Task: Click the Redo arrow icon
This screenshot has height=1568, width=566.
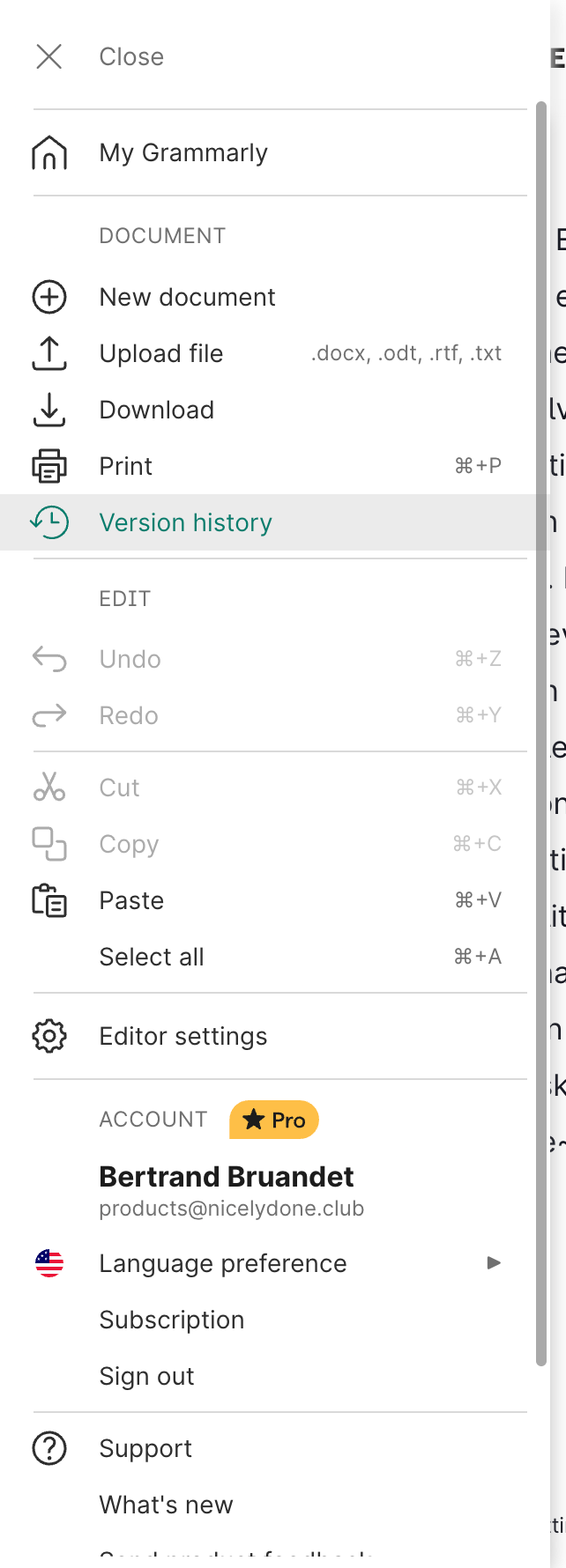Action: point(49,714)
